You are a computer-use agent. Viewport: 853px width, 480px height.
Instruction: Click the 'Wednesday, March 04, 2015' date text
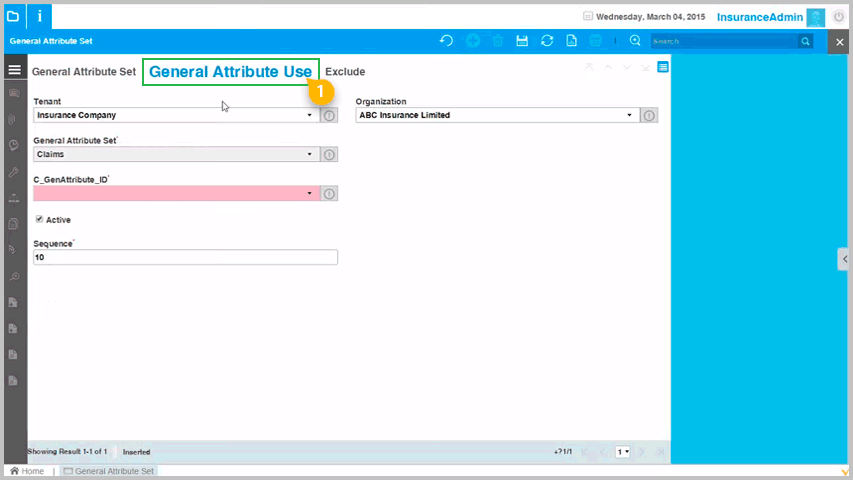(x=651, y=17)
